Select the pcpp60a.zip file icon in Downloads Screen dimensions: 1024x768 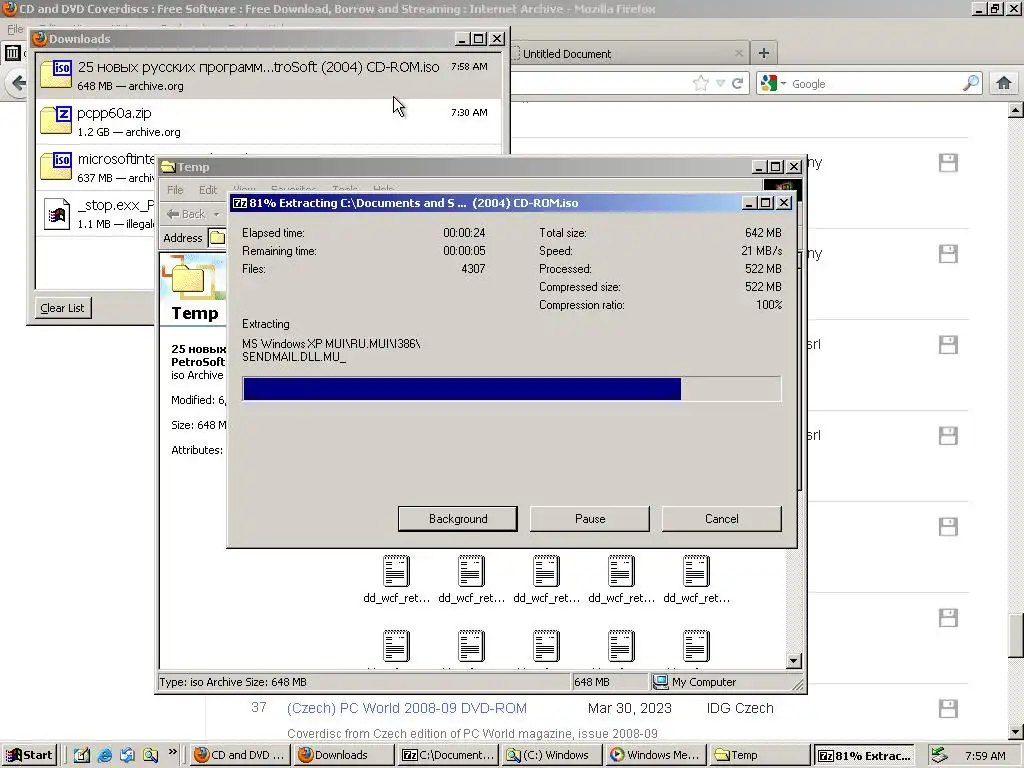pyautogui.click(x=56, y=121)
